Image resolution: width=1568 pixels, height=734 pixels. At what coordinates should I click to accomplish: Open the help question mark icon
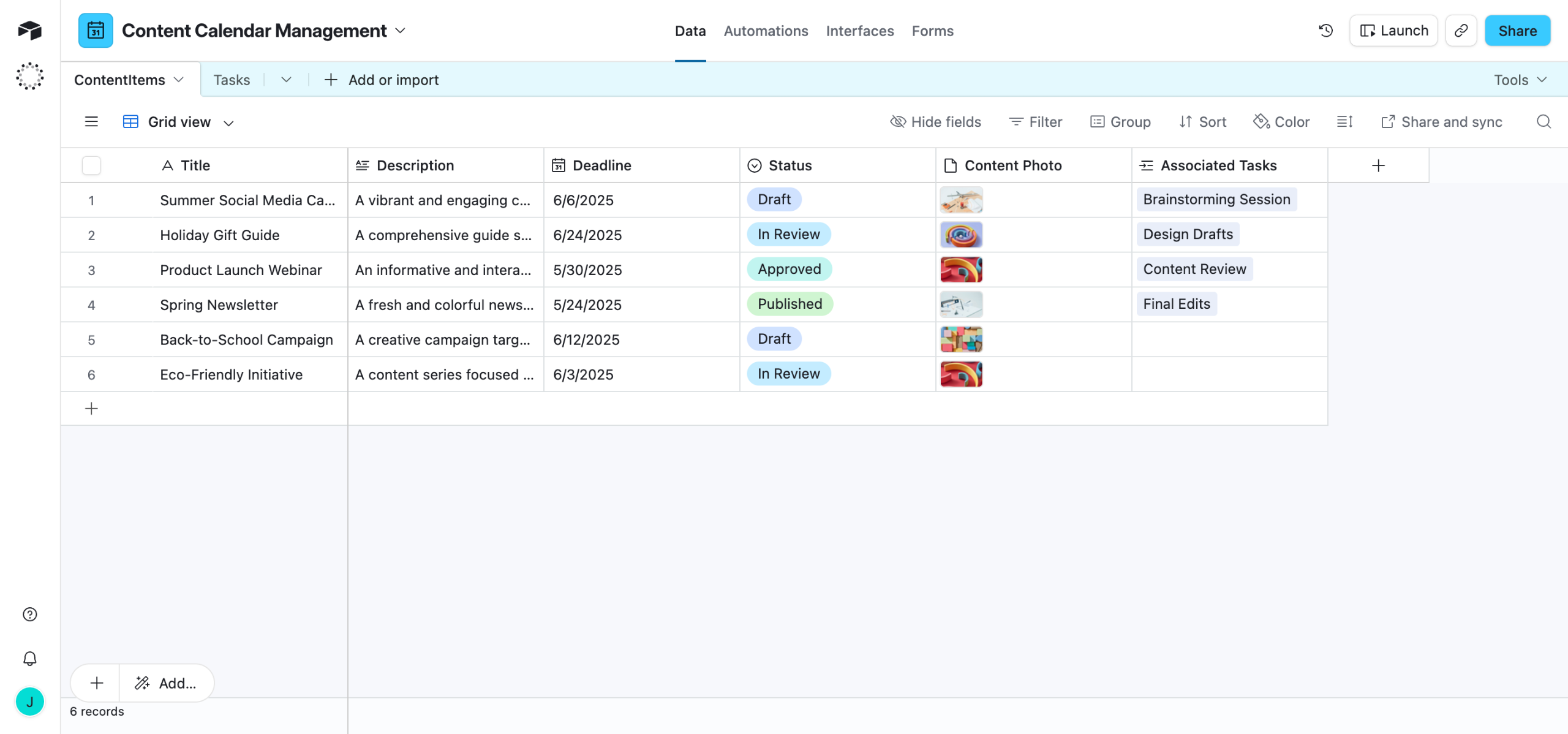click(29, 614)
